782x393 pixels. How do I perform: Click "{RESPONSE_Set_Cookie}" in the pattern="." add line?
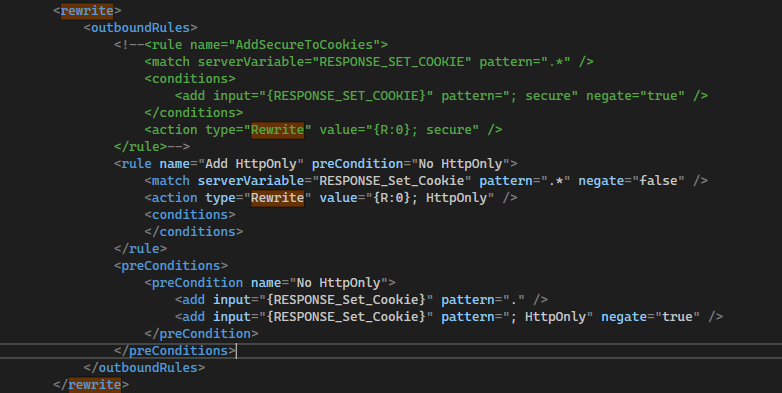click(x=346, y=300)
